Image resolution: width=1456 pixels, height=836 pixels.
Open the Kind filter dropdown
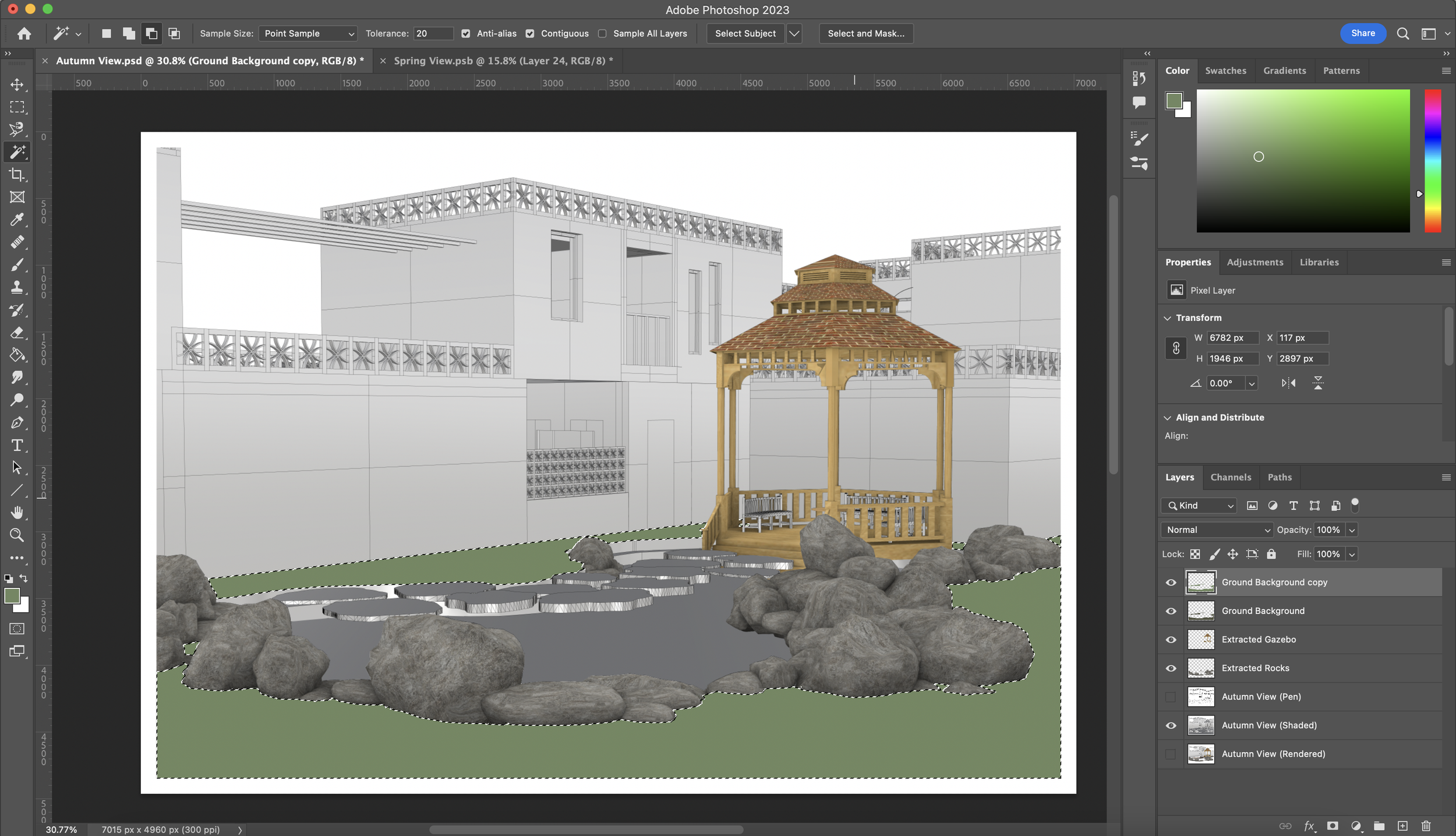[x=1199, y=506]
